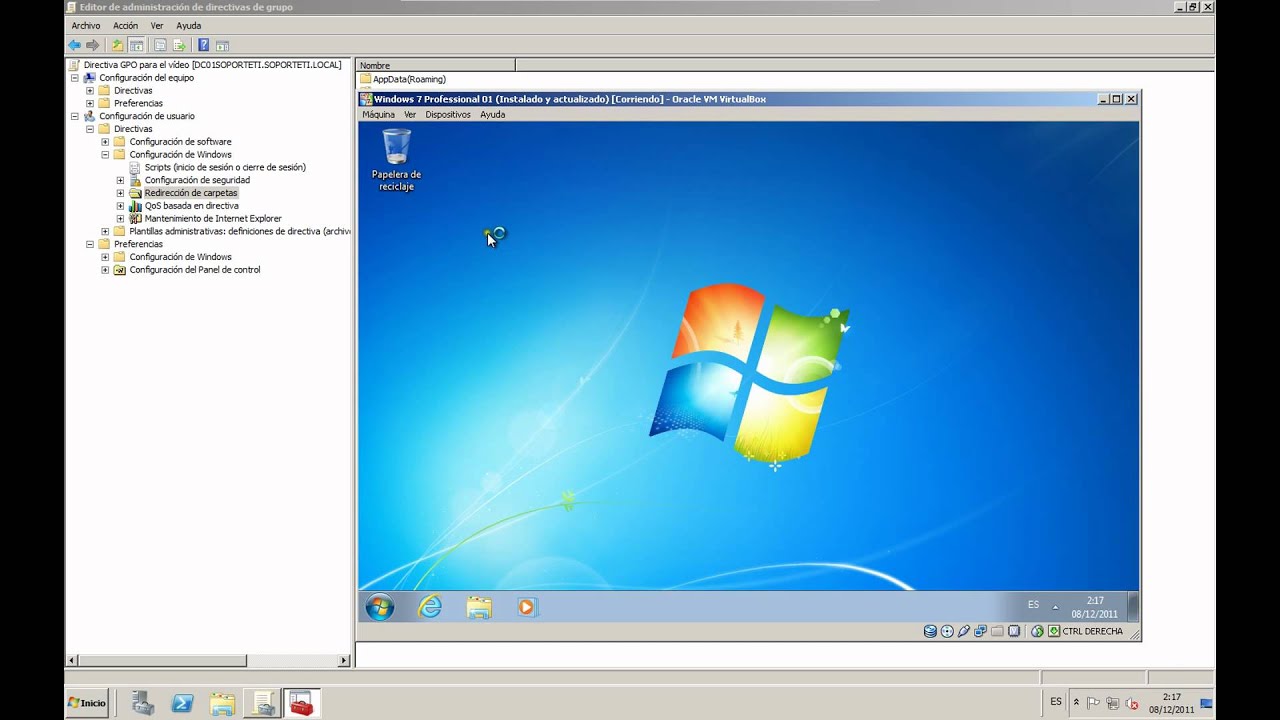Viewport: 1280px width, 720px height.
Task: Click the show desktop button on host taskbar
Action: coord(1207,703)
